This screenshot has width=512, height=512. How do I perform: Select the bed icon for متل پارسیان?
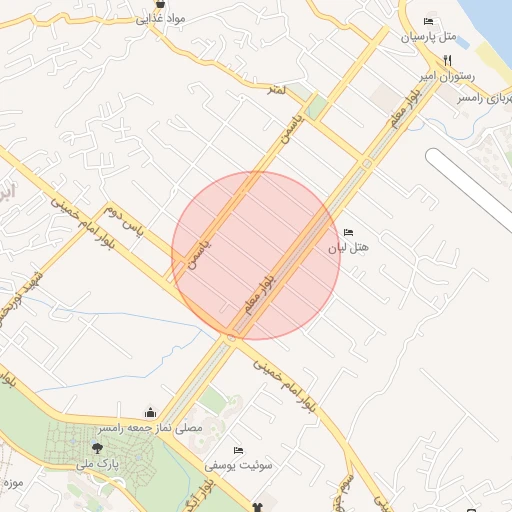pyautogui.click(x=428, y=22)
